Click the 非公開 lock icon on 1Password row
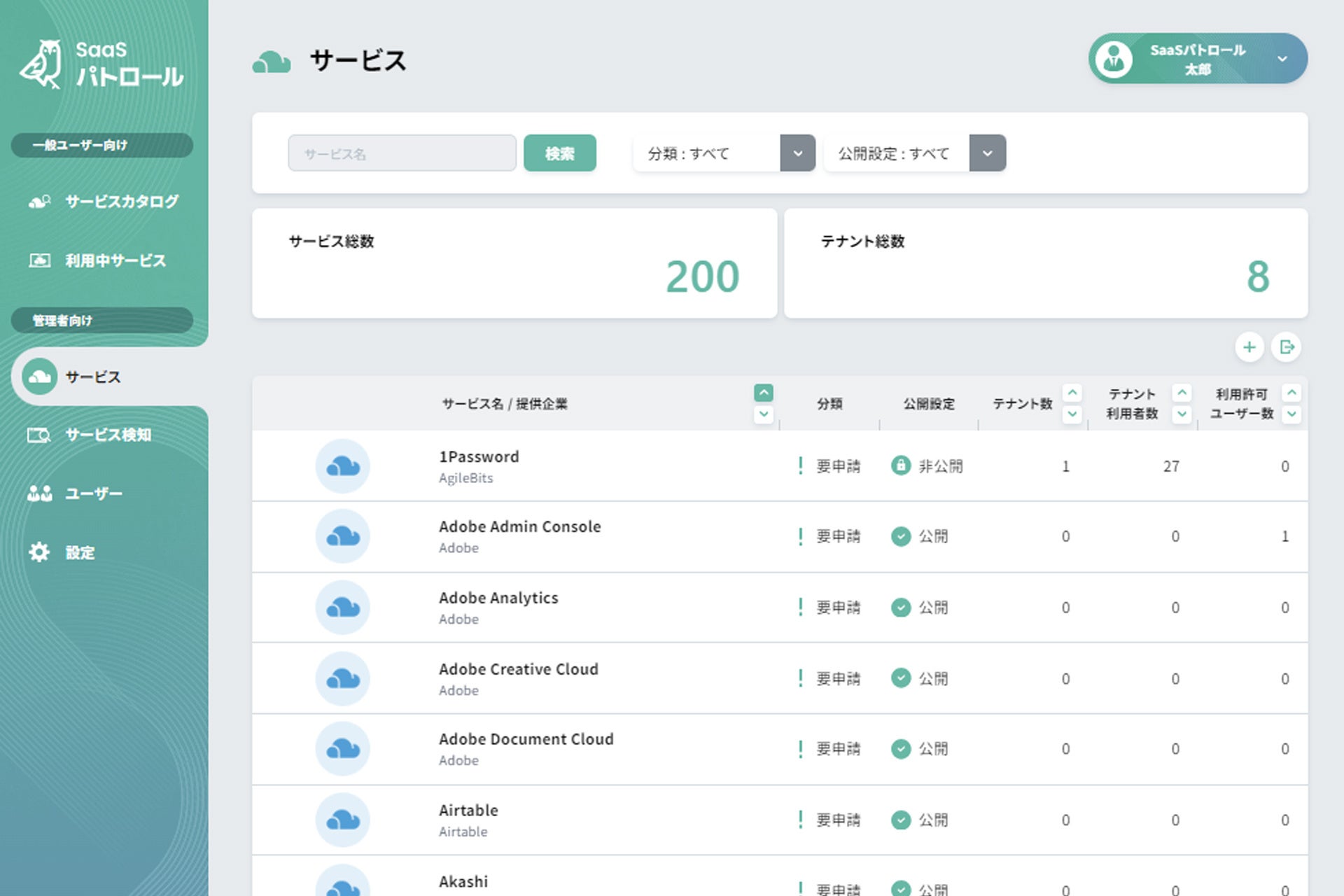Image resolution: width=1344 pixels, height=896 pixels. pyautogui.click(x=902, y=466)
